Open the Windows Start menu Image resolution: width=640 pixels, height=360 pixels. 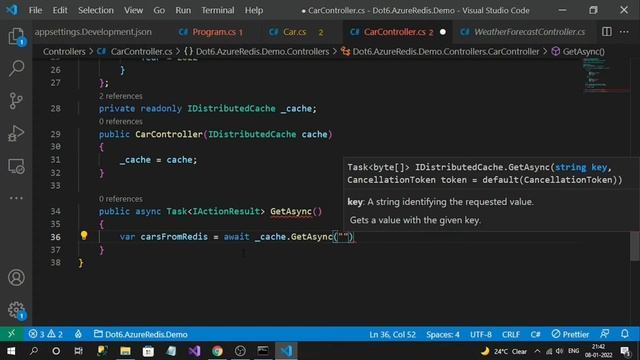11,351
